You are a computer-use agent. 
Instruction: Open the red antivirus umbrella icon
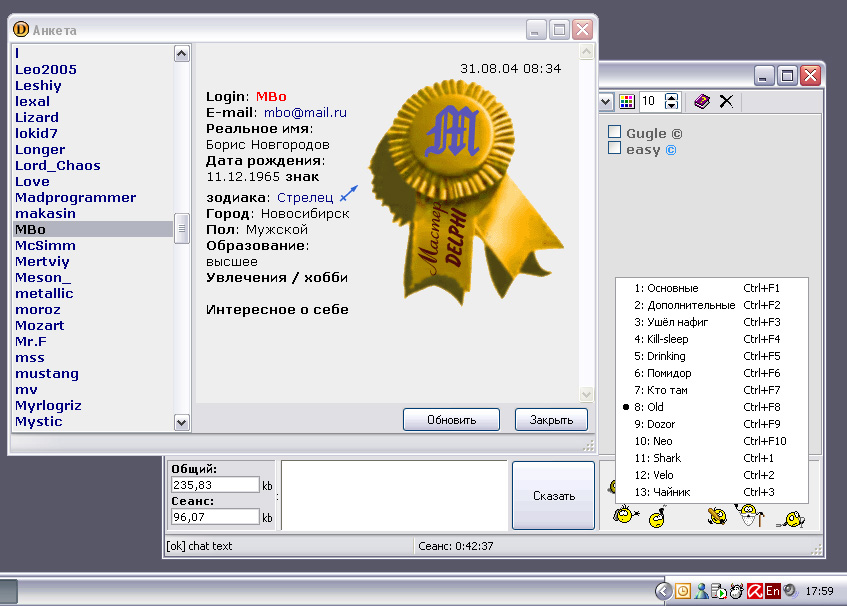click(x=755, y=591)
